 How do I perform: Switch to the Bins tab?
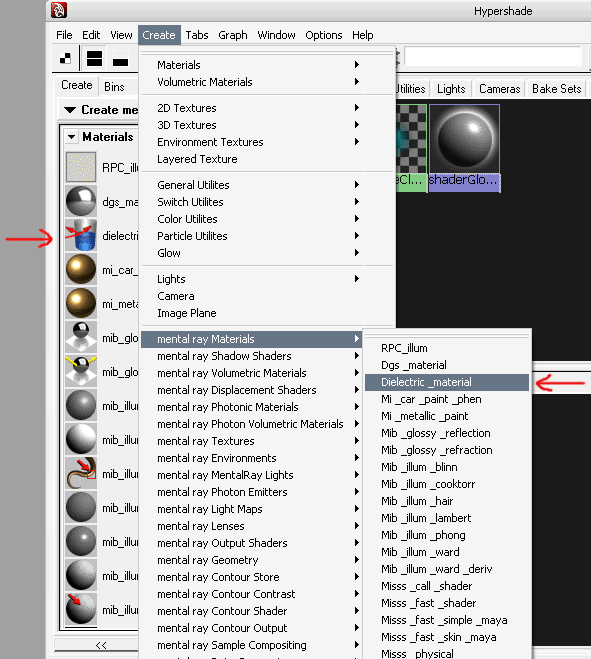(x=114, y=87)
